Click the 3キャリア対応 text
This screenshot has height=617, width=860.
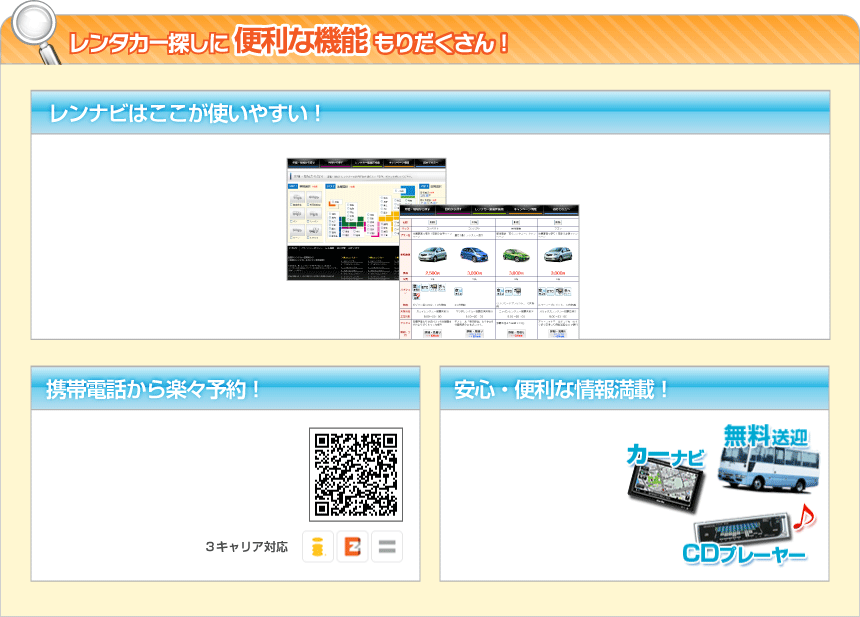[247, 547]
